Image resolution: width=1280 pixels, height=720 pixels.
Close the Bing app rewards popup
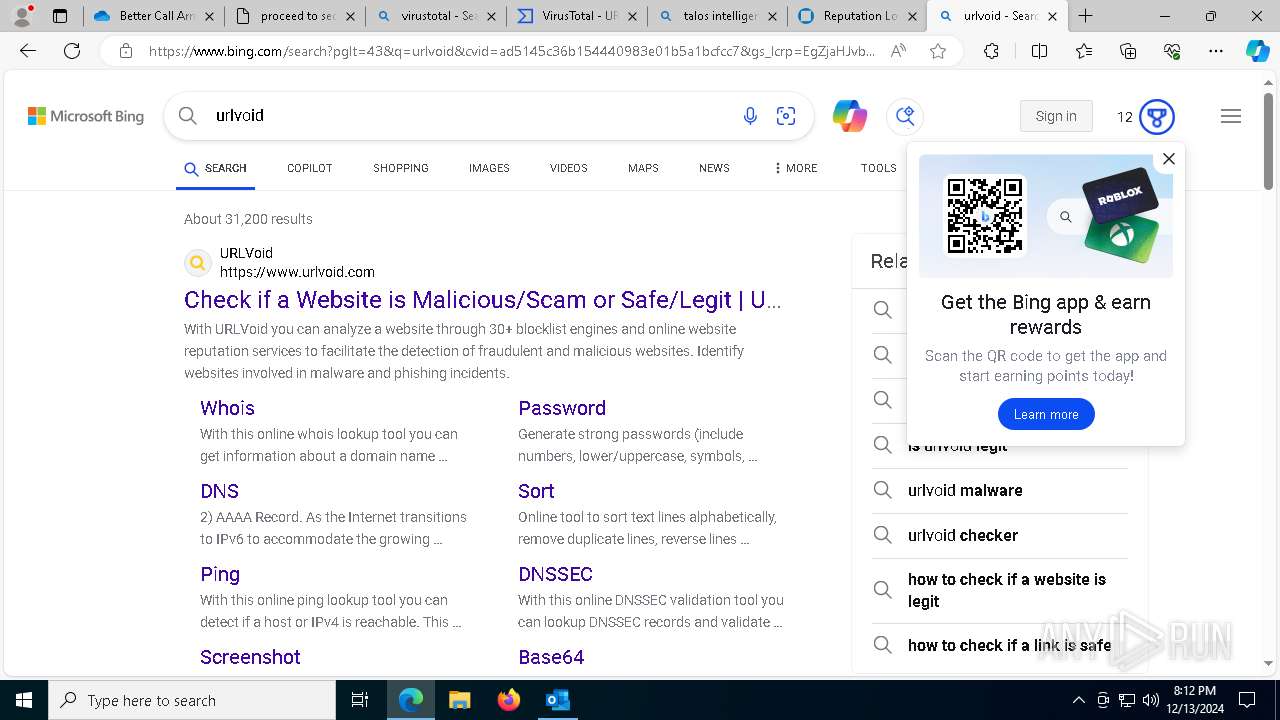pos(1168,158)
